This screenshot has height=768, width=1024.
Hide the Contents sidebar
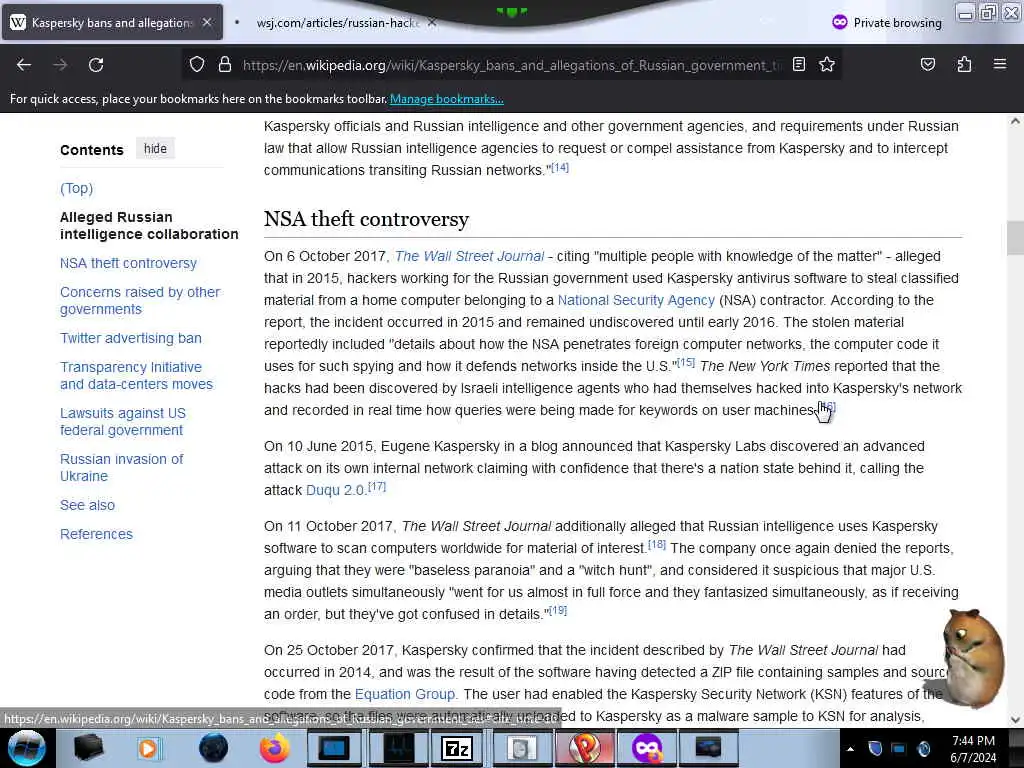(155, 149)
